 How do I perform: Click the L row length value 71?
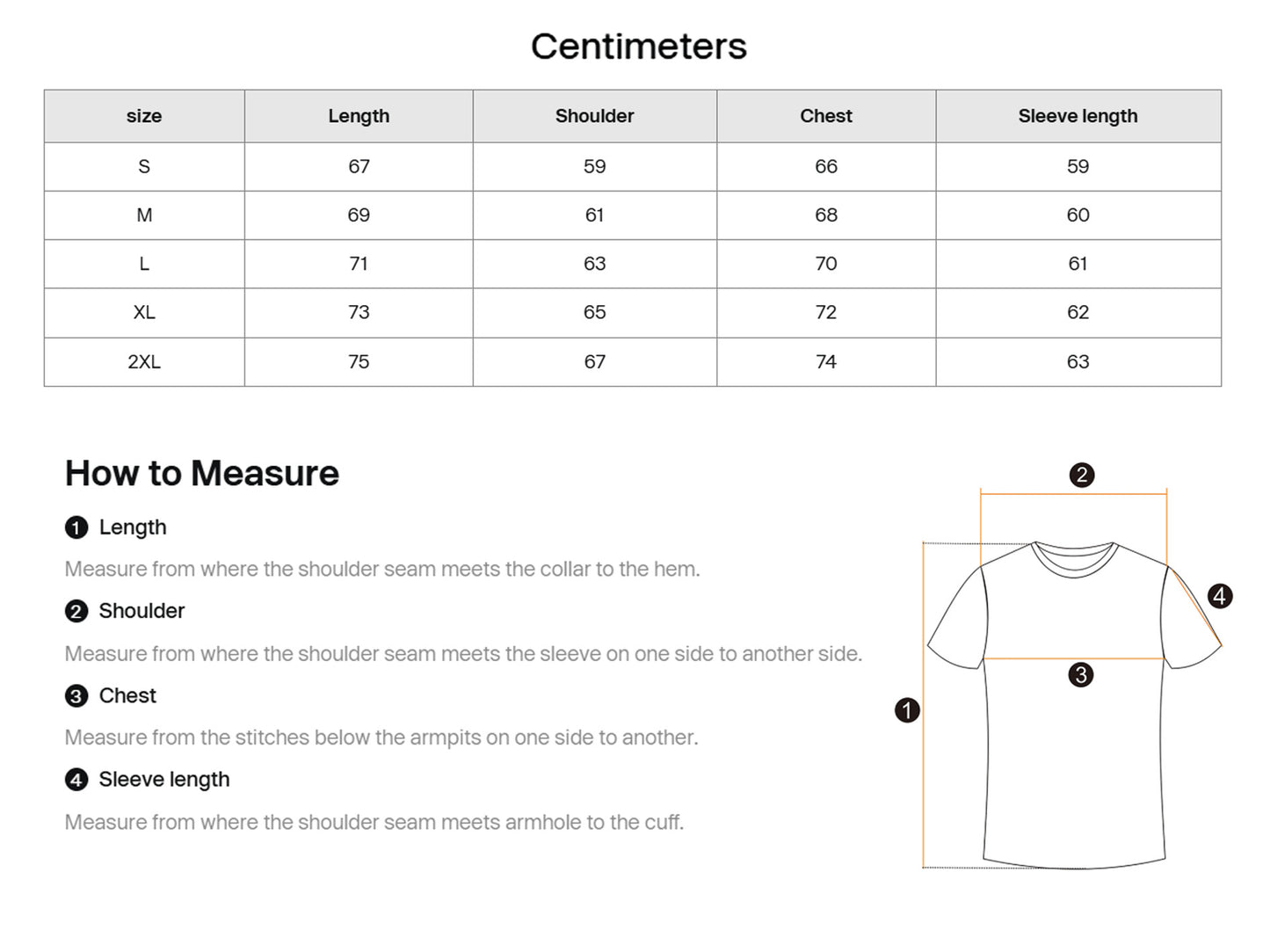click(x=359, y=264)
